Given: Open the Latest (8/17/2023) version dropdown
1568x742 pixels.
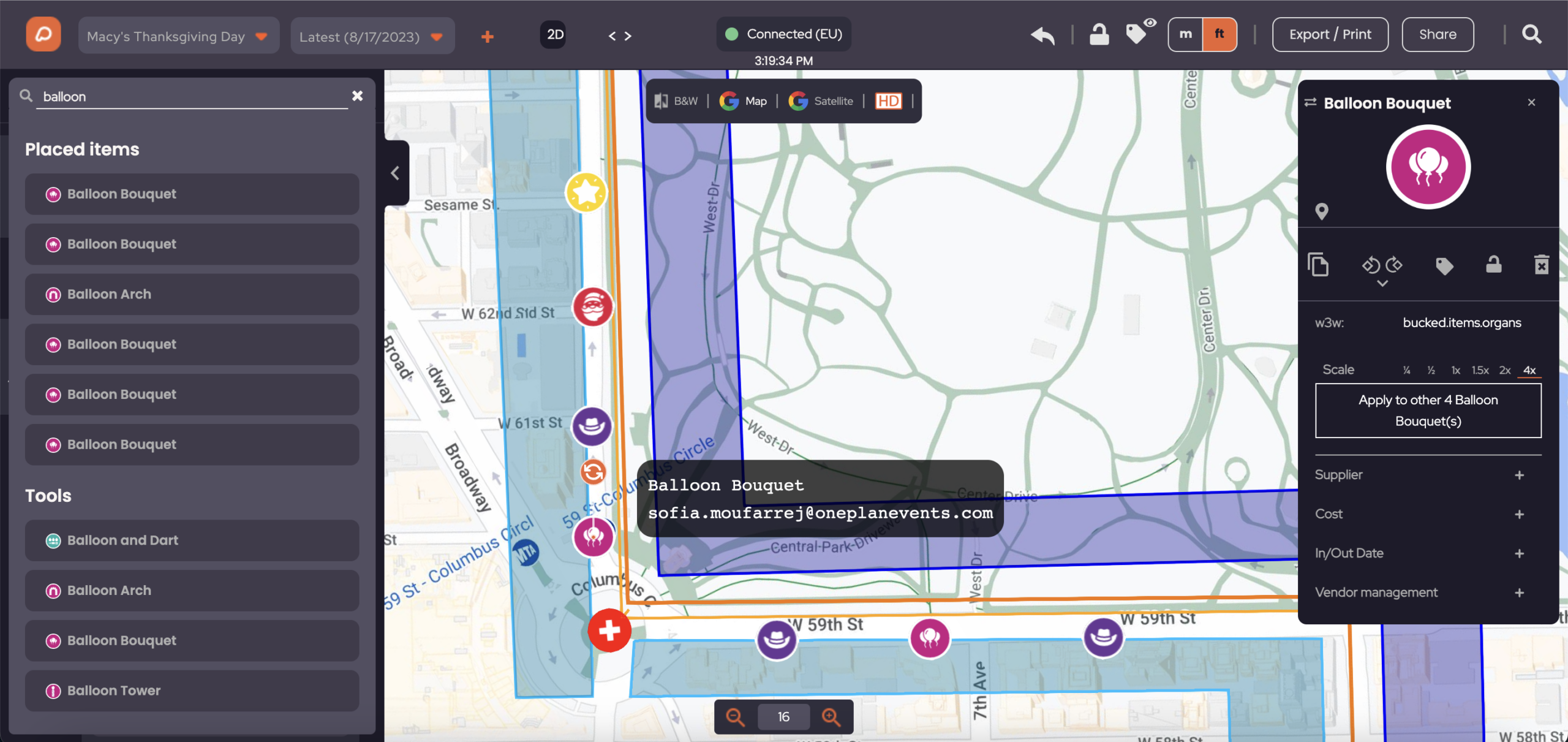Looking at the screenshot, I should 372,36.
